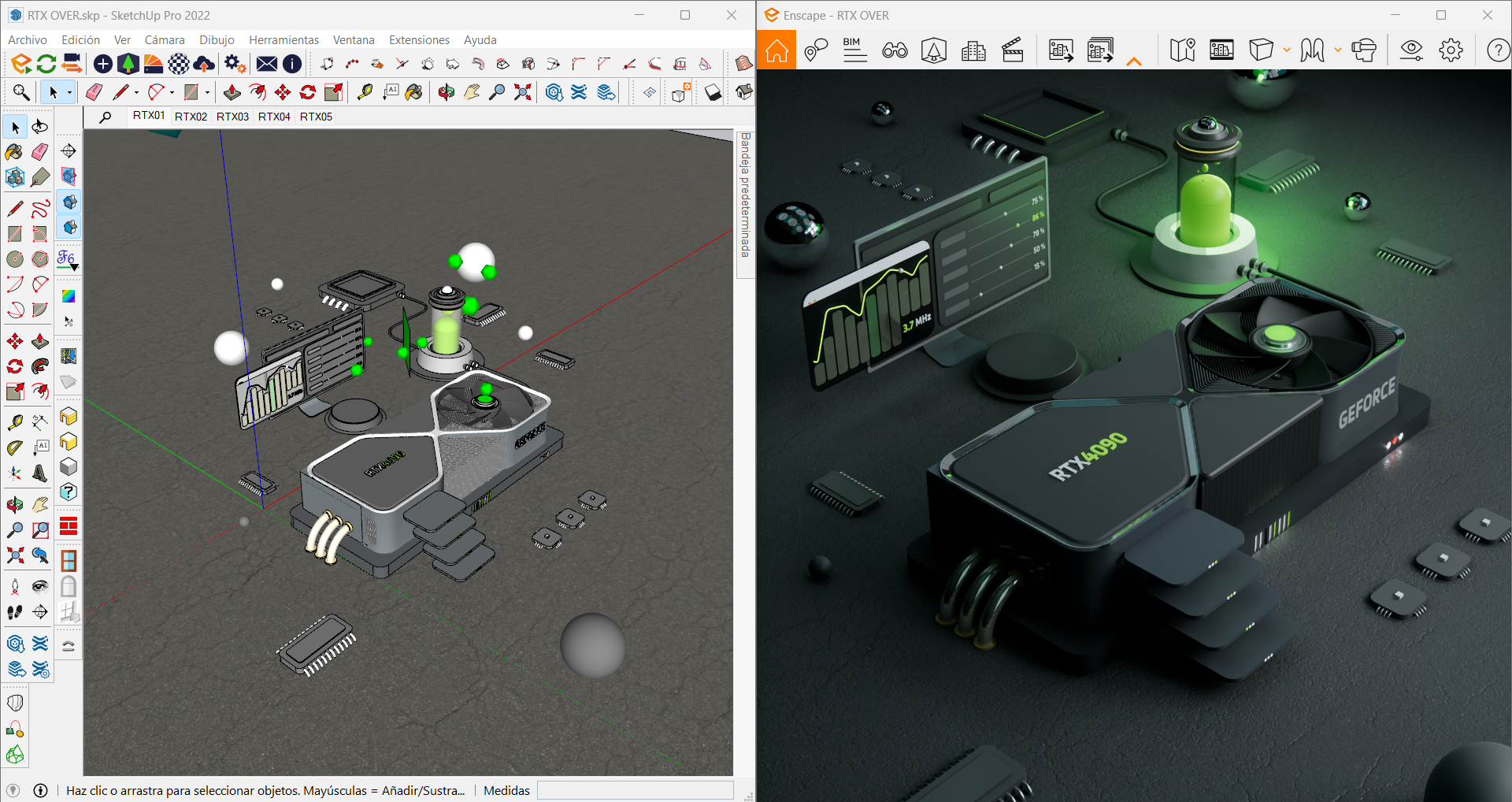Click the Medidas input field
The width and height of the screenshot is (1512, 802).
click(x=635, y=790)
